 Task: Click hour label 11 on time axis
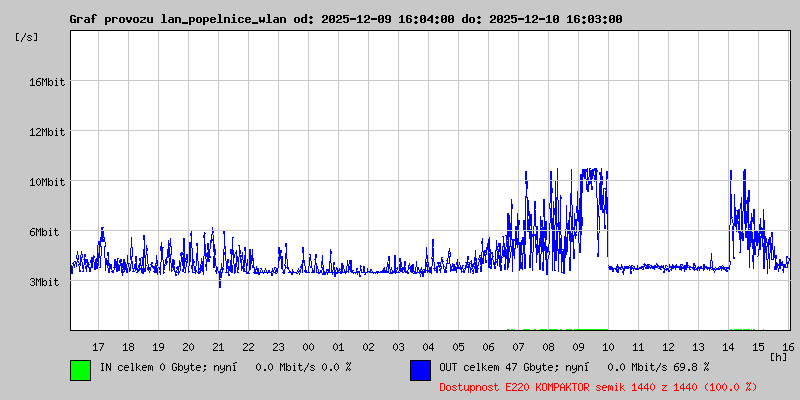638,347
